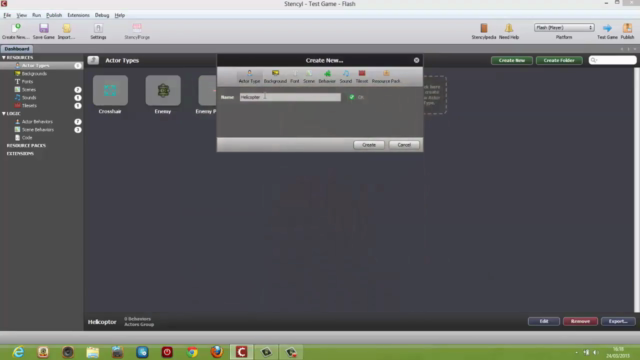
Task: Select Resource Packs in sidebar
Action: [26, 146]
